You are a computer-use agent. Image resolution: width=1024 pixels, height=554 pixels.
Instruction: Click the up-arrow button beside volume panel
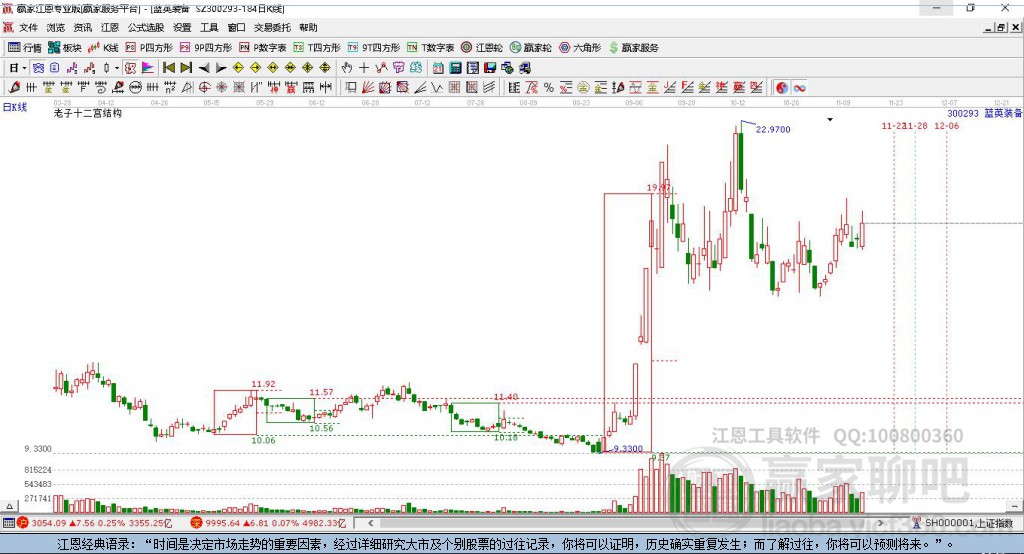click(9, 506)
